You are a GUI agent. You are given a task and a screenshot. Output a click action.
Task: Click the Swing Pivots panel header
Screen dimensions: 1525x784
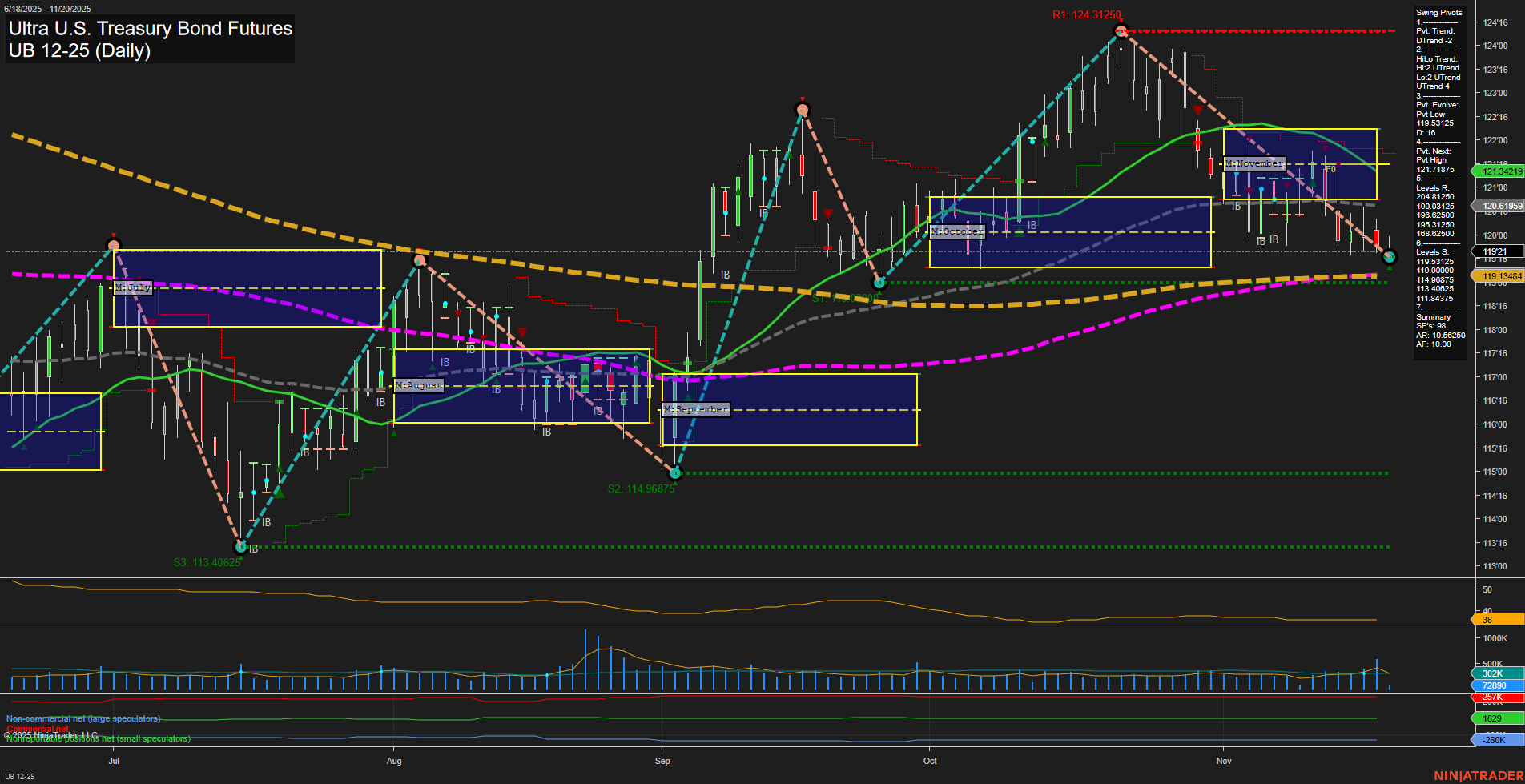(1439, 12)
